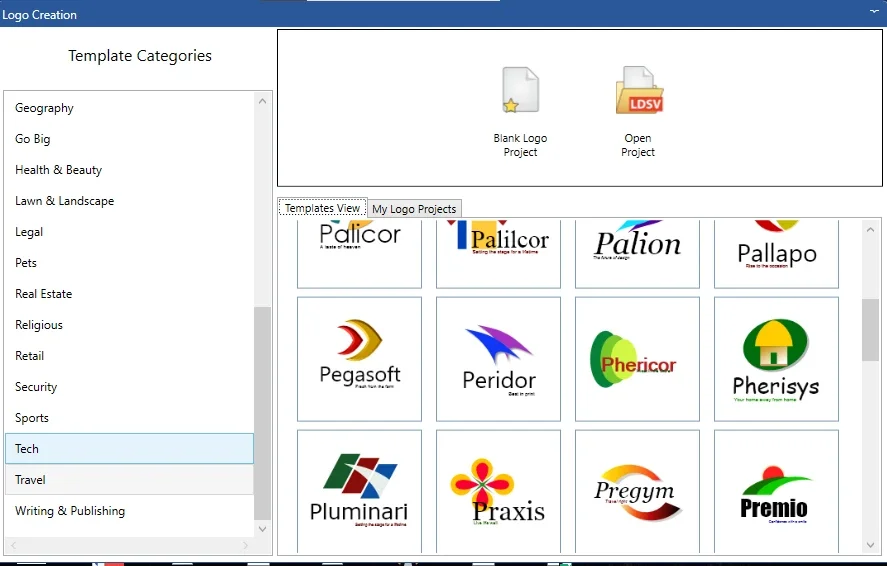Select the Travel category
This screenshot has width=887, height=566.
(x=129, y=479)
